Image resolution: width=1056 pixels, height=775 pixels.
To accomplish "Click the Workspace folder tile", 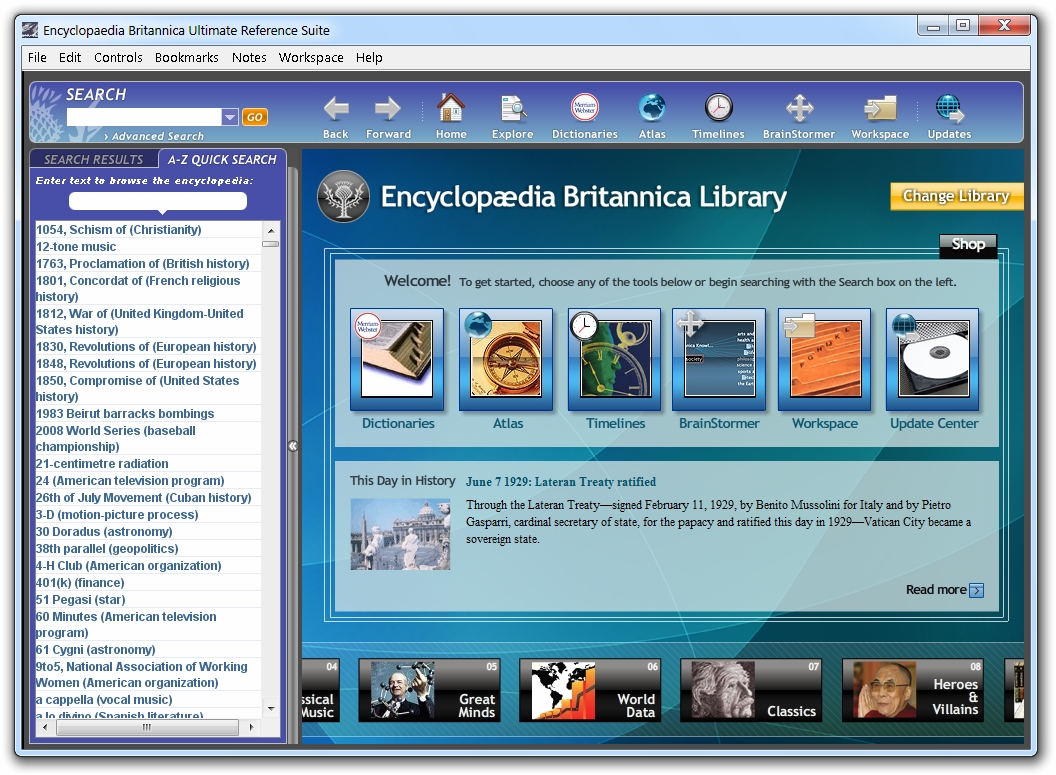I will pos(824,360).
